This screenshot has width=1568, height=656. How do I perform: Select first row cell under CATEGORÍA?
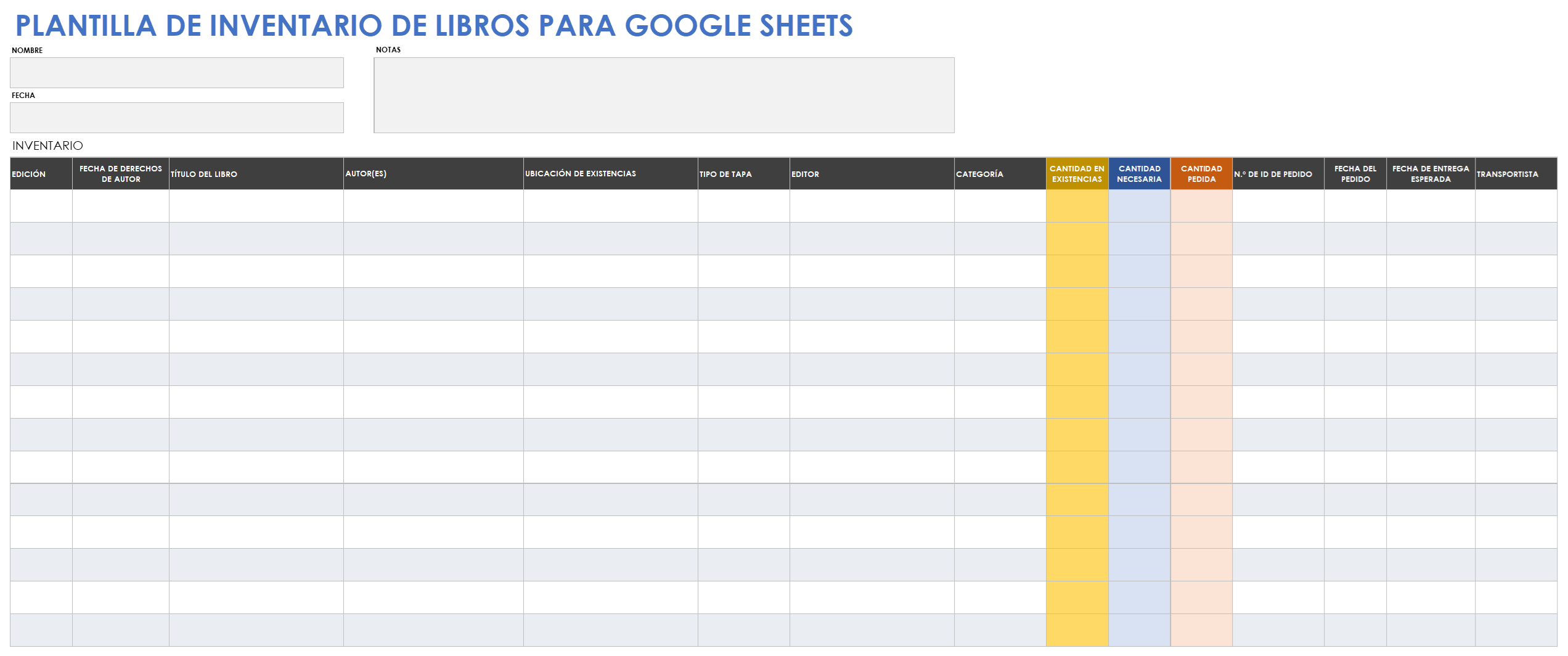click(1000, 206)
